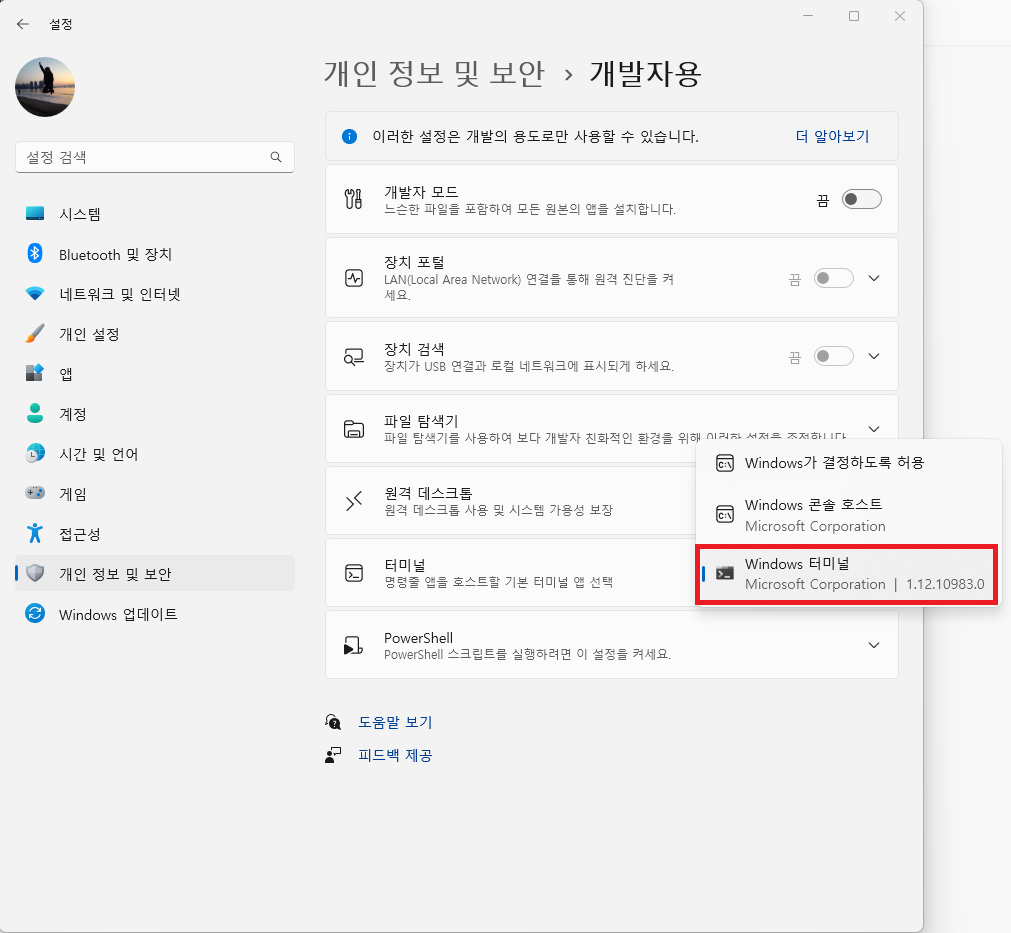
Task: Click the 장치 포털 pulse icon
Action: click(354, 278)
